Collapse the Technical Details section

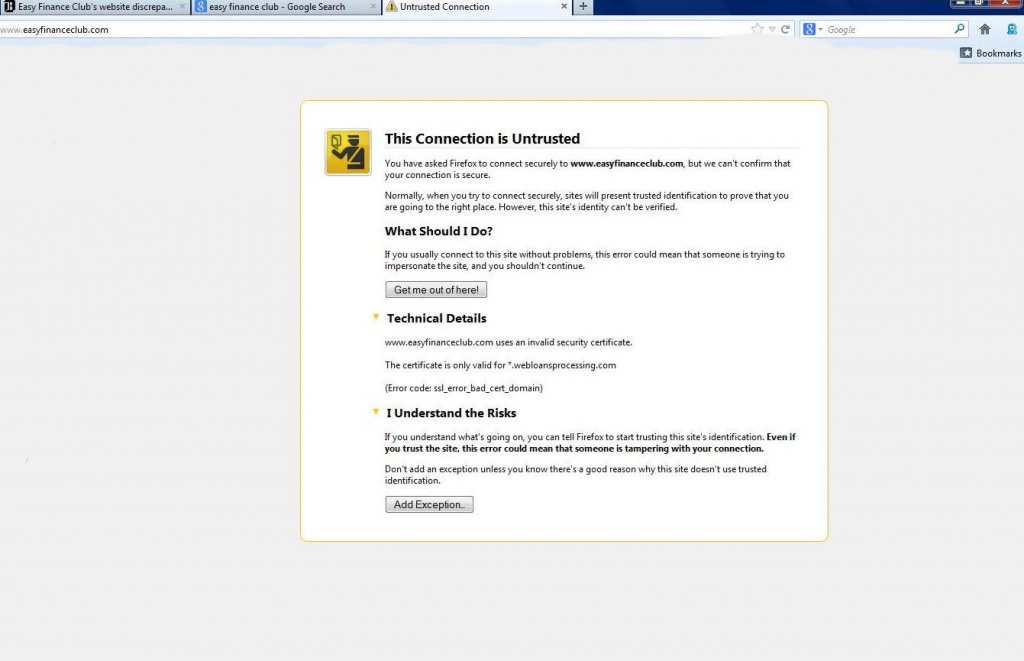(376, 318)
